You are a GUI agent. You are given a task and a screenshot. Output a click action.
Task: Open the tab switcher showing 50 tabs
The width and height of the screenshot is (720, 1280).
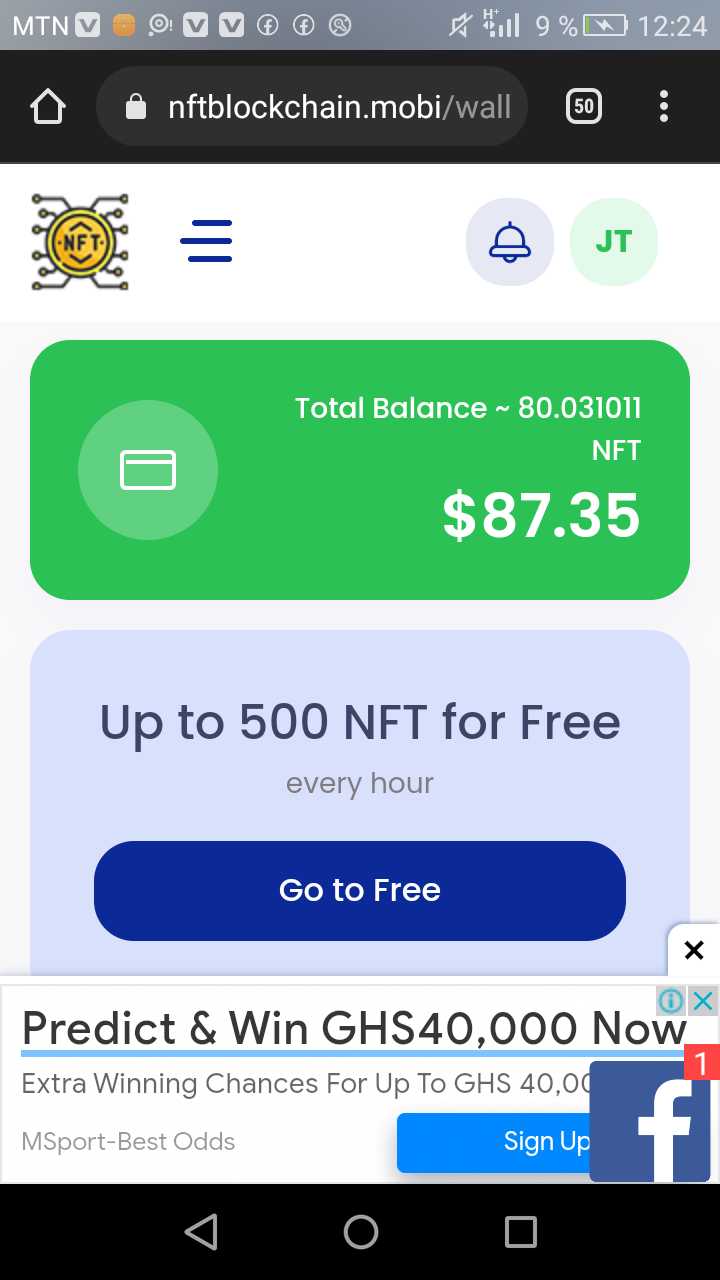click(584, 106)
